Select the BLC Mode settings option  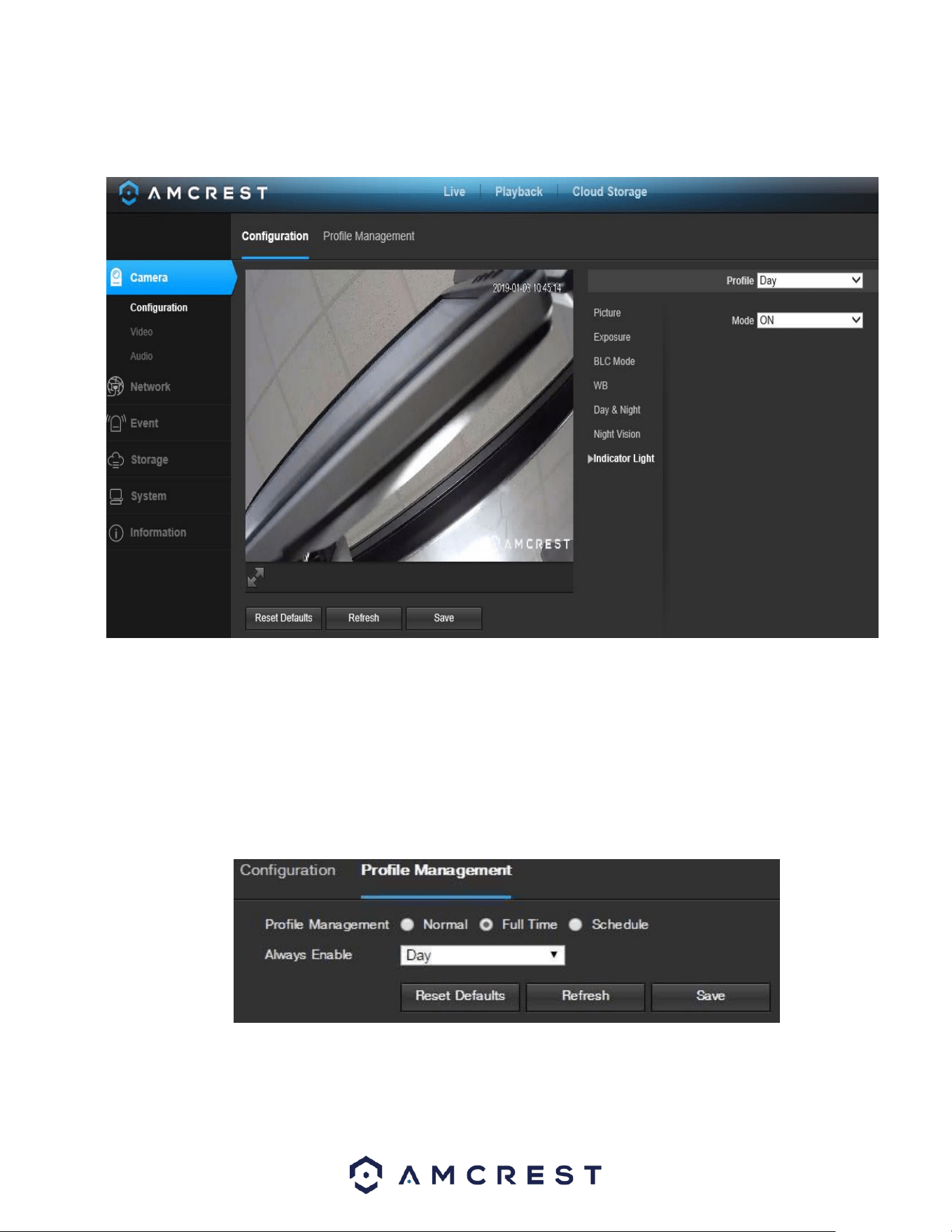coord(614,362)
